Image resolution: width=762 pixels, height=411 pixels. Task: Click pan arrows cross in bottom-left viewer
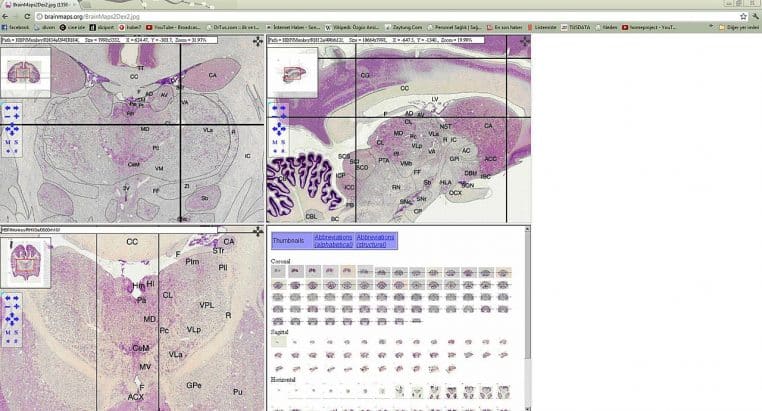coord(12,319)
